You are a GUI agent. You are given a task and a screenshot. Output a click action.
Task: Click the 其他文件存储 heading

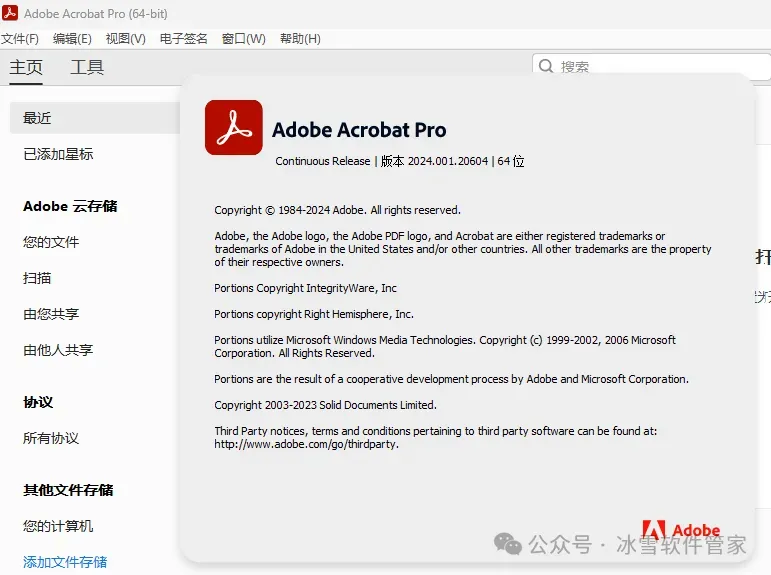(x=68, y=490)
